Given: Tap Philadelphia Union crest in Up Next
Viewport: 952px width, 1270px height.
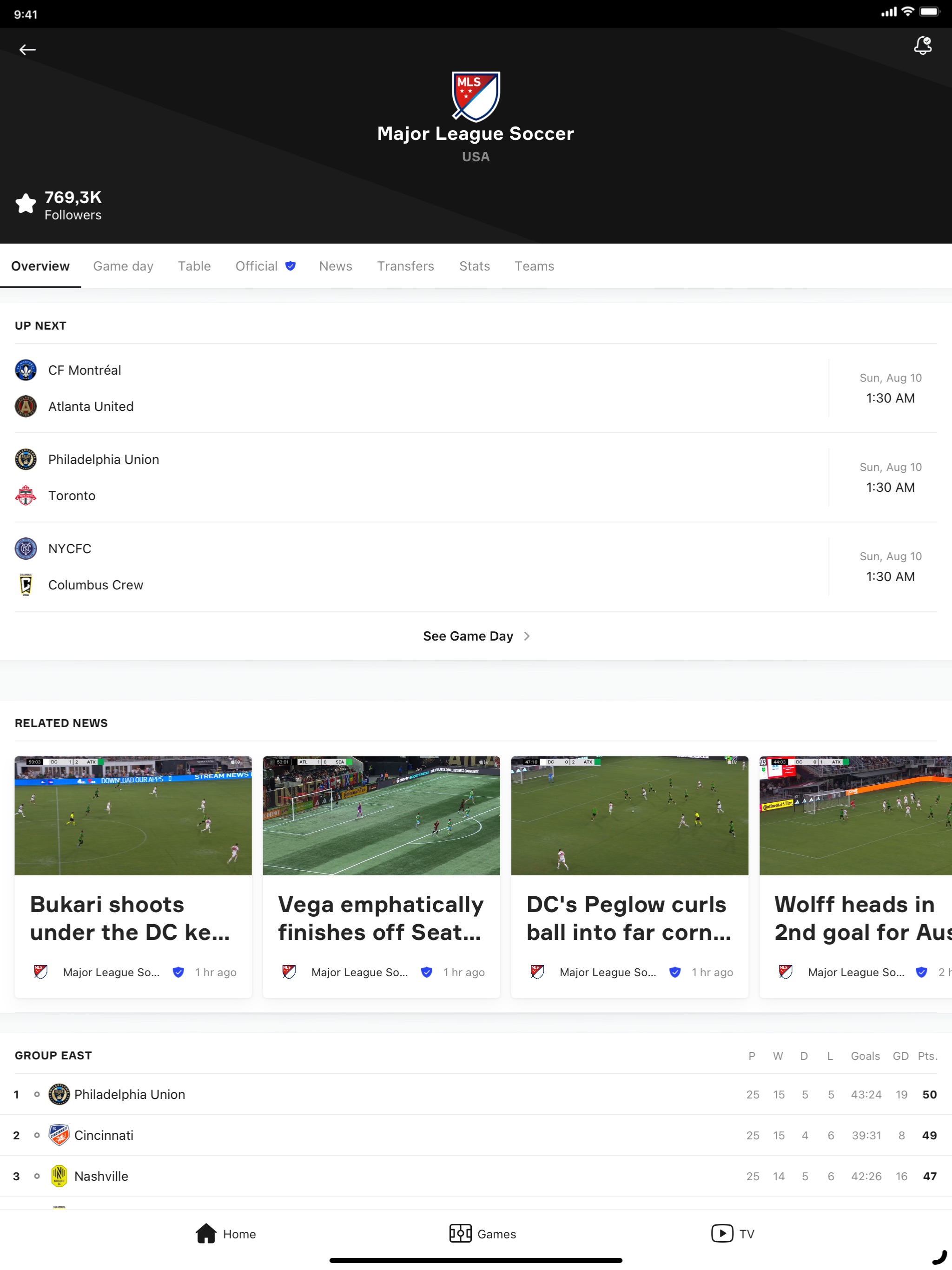Looking at the screenshot, I should coord(26,459).
